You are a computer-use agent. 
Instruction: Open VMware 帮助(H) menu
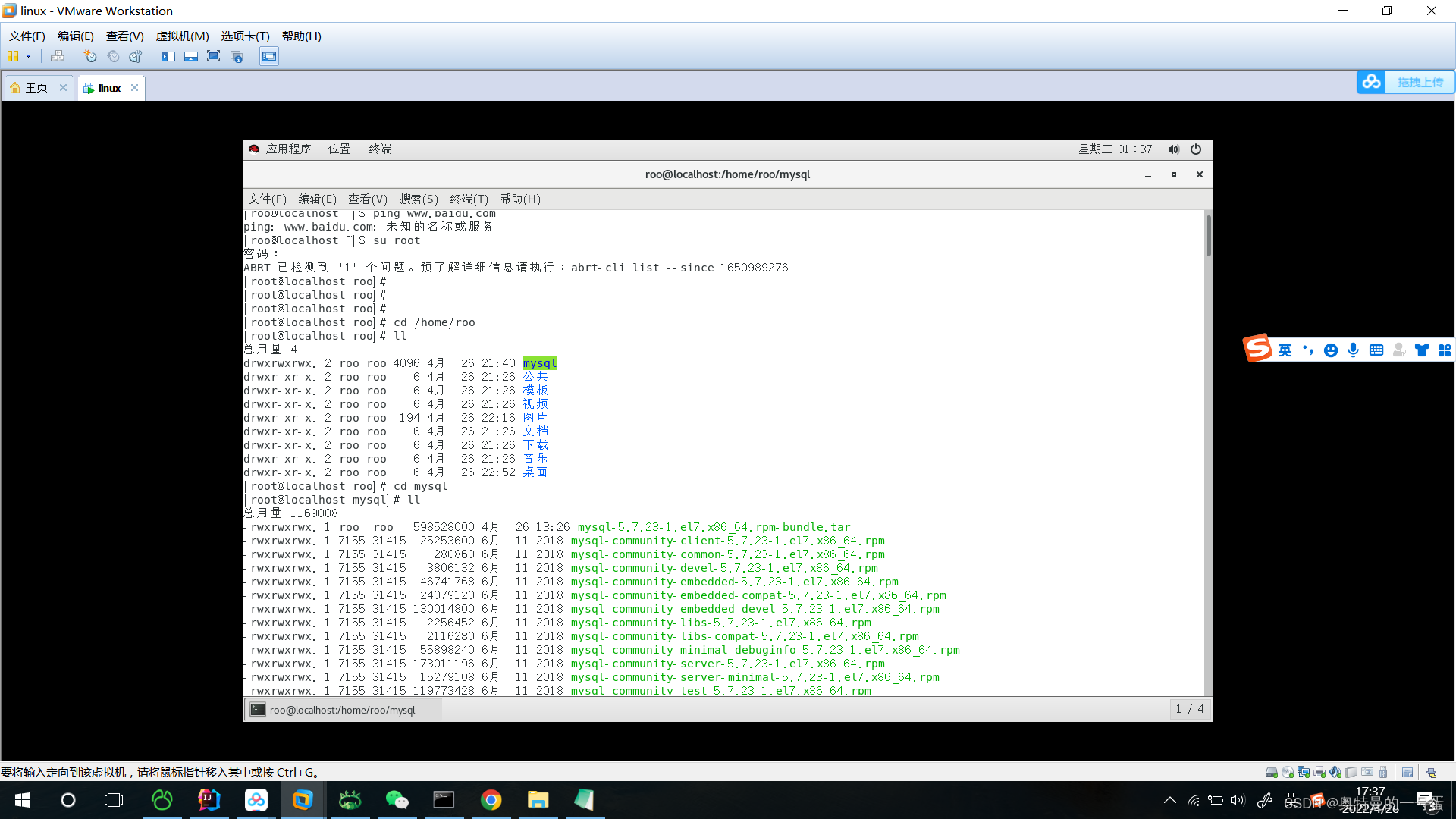coord(301,36)
